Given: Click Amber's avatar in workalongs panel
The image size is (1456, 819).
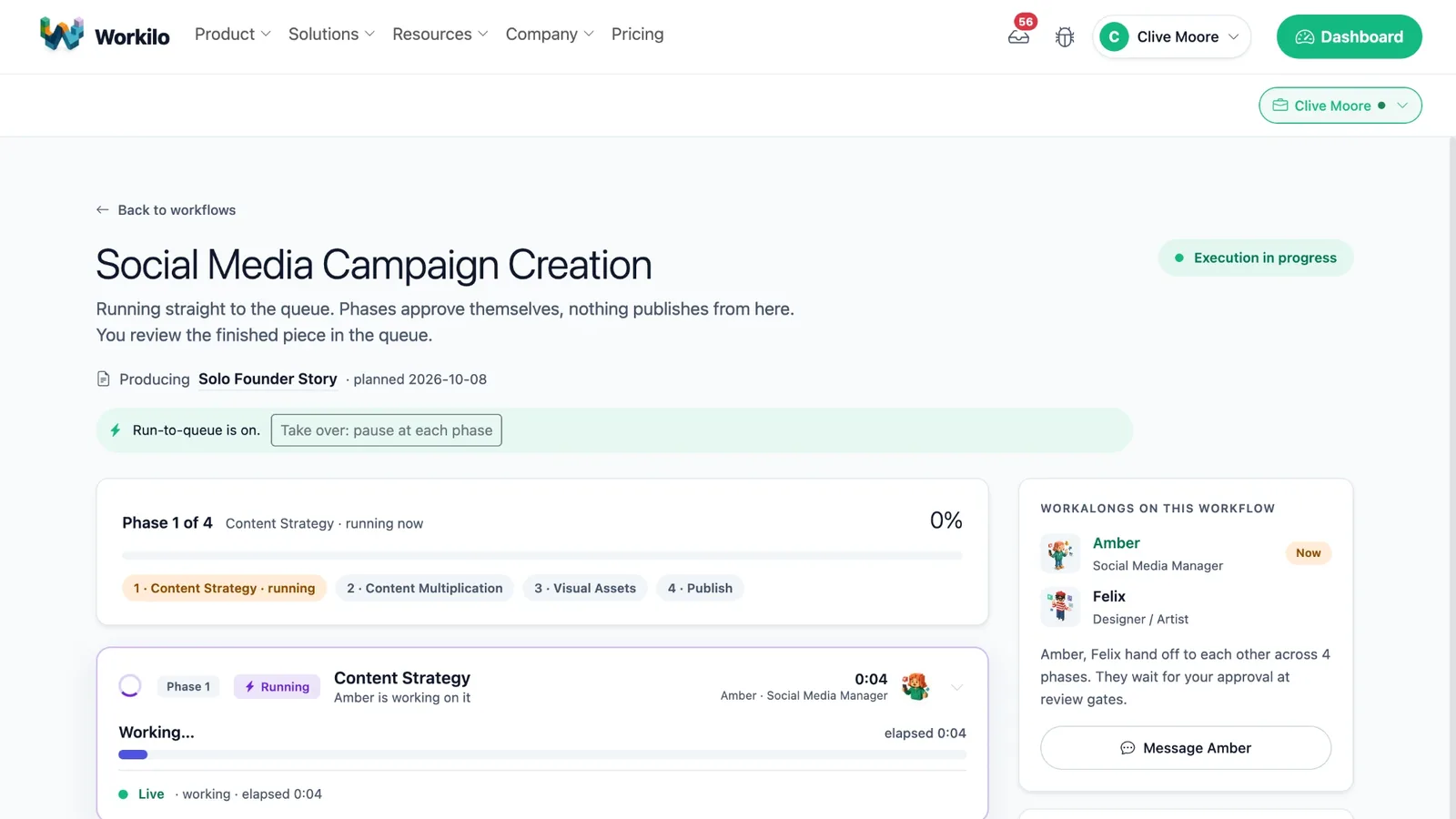Looking at the screenshot, I should point(1060,553).
